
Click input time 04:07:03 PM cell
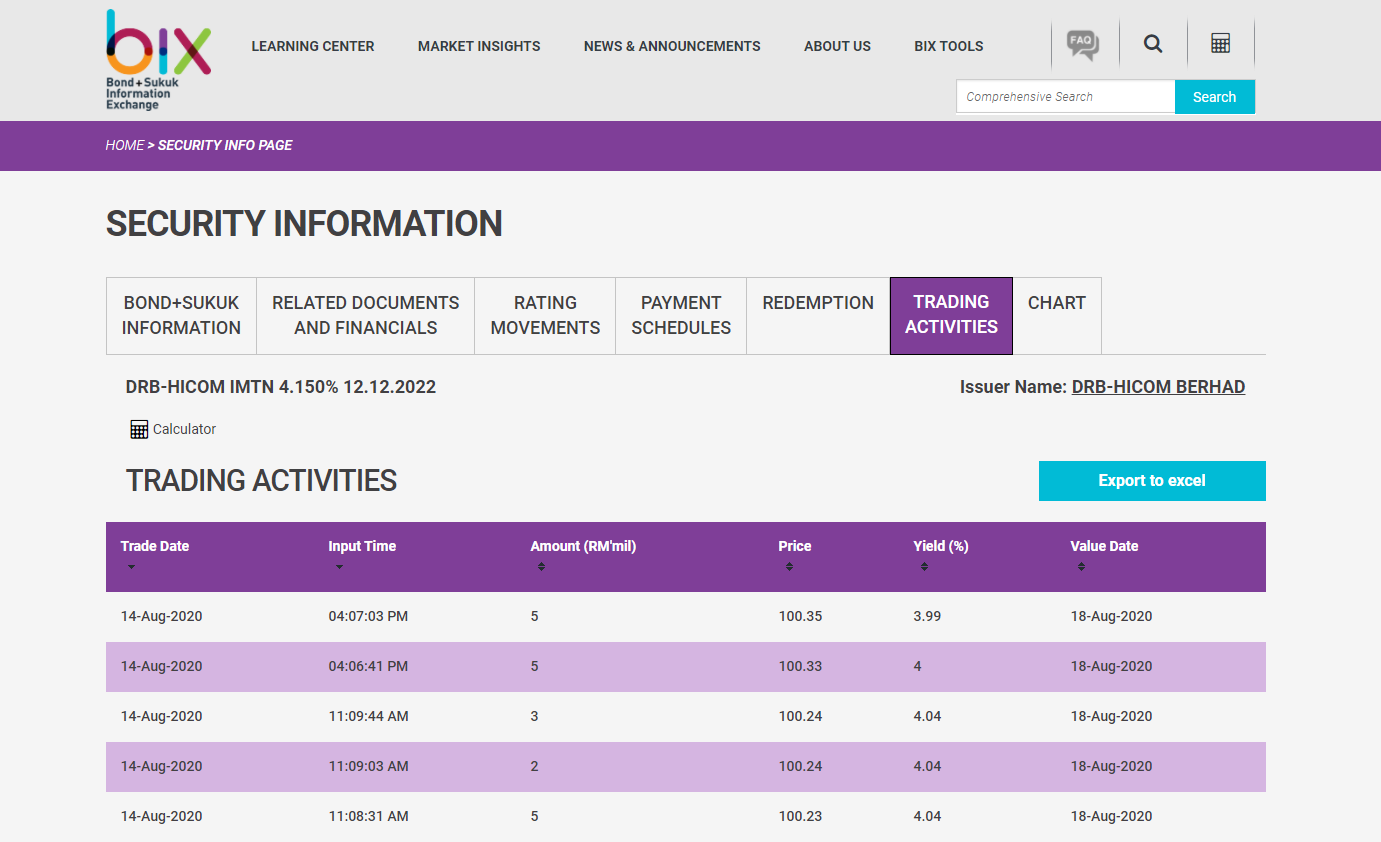(368, 616)
